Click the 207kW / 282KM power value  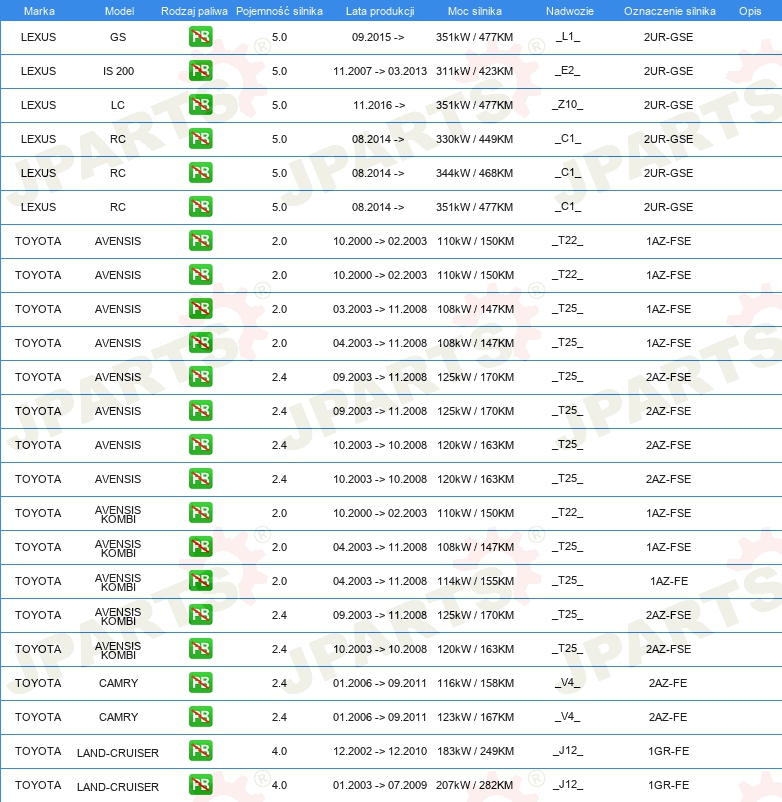pos(474,785)
